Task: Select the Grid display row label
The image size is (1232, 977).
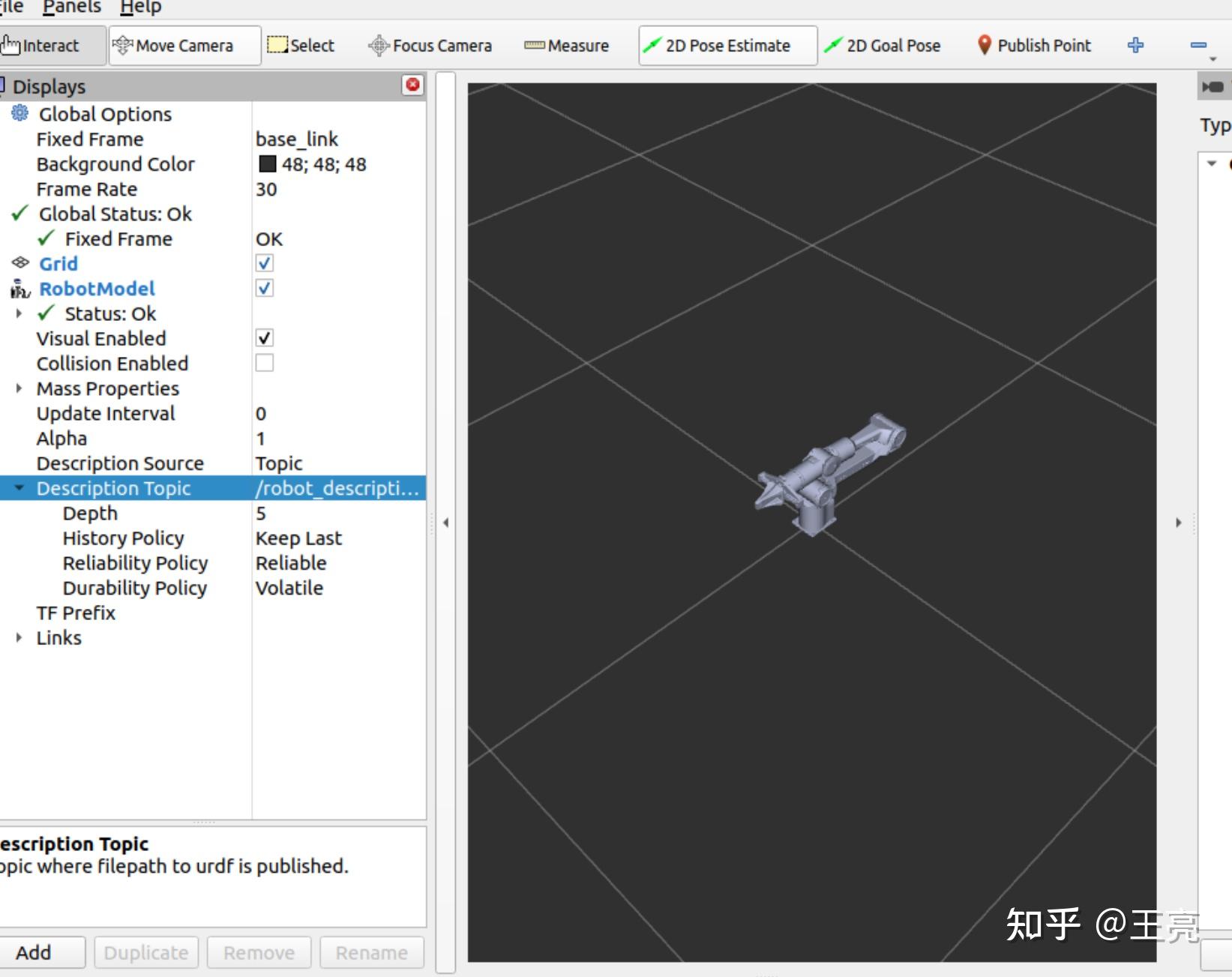Action: pos(58,263)
